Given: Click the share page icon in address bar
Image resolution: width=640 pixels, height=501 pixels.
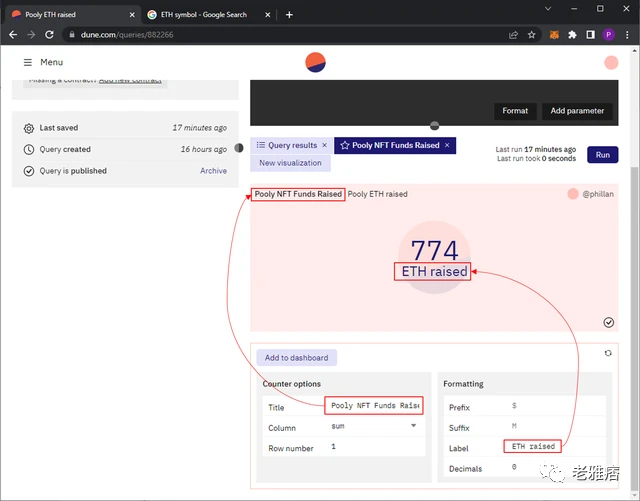Looking at the screenshot, I should 513,35.
